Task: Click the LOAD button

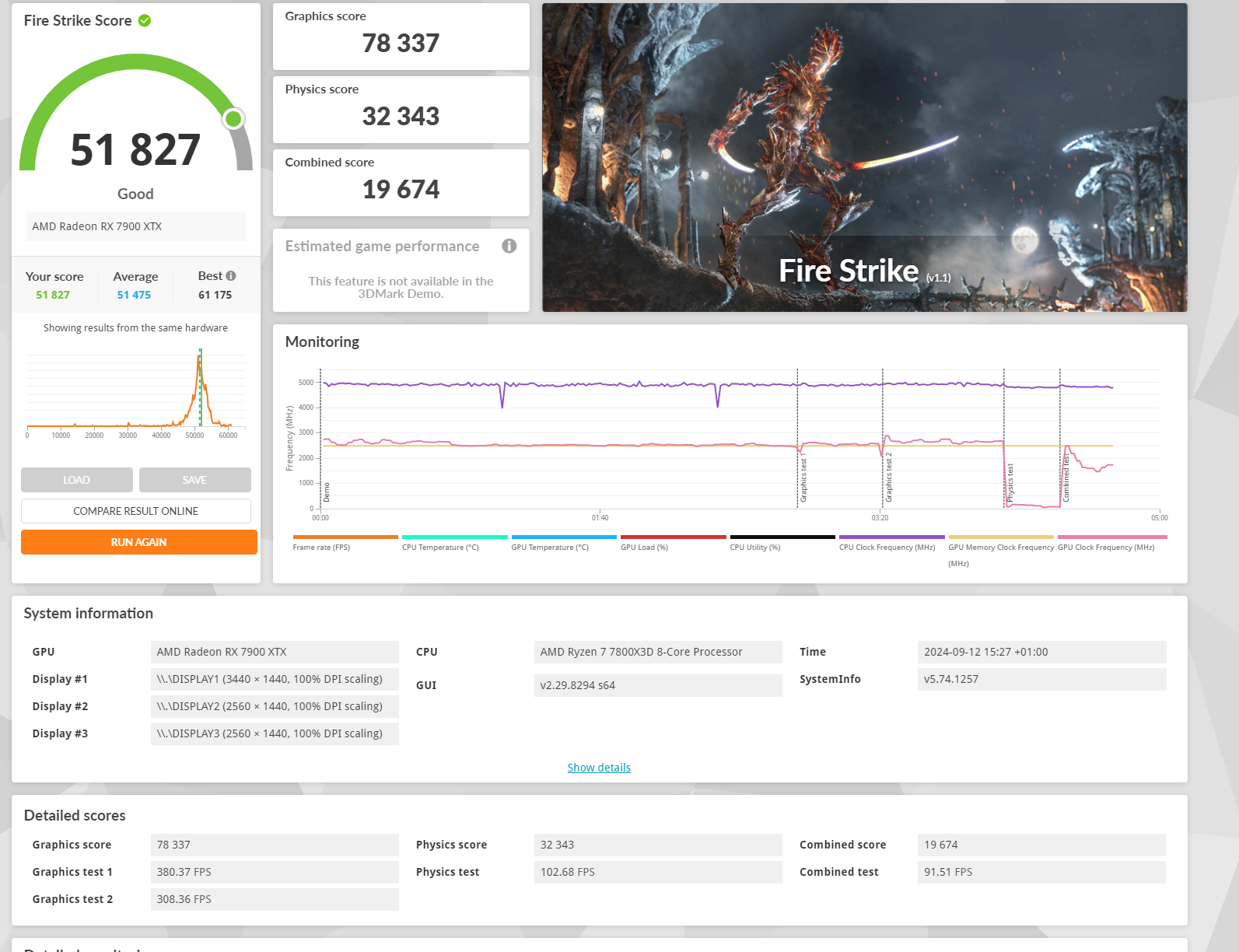Action: [77, 480]
